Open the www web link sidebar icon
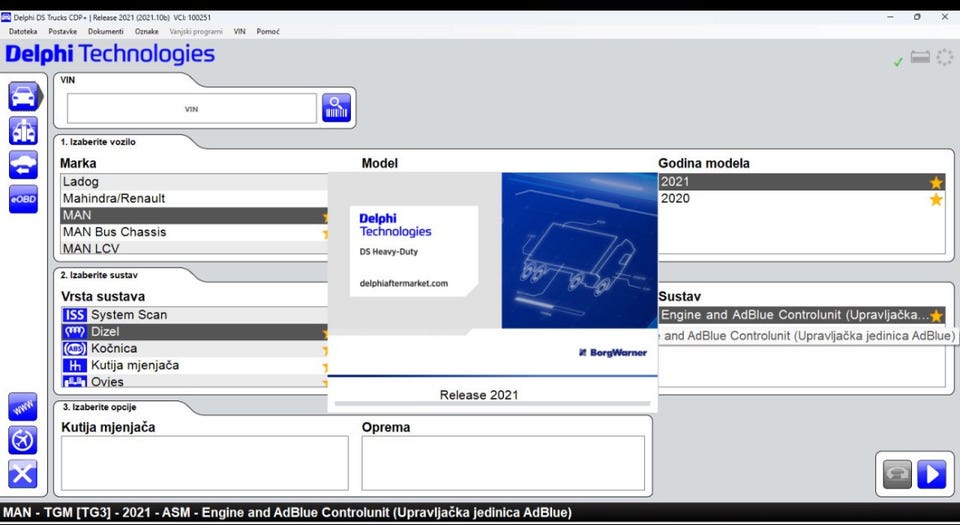The height and width of the screenshot is (525, 960). (23, 407)
